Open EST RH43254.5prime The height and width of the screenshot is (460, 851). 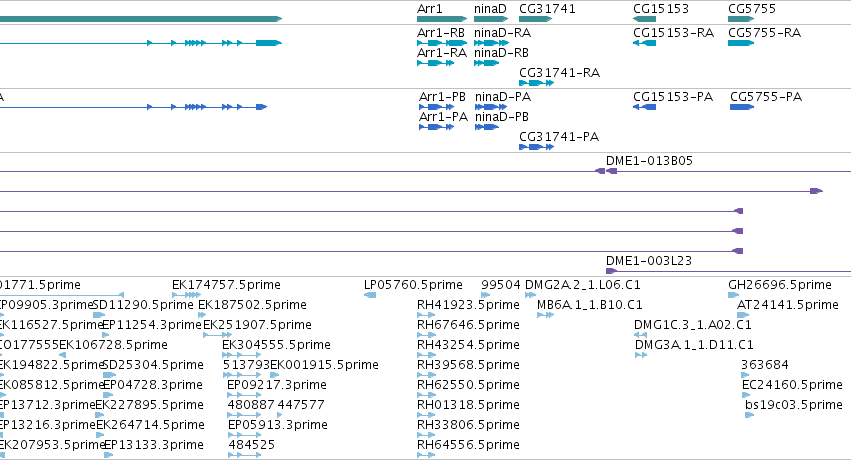tap(468, 345)
